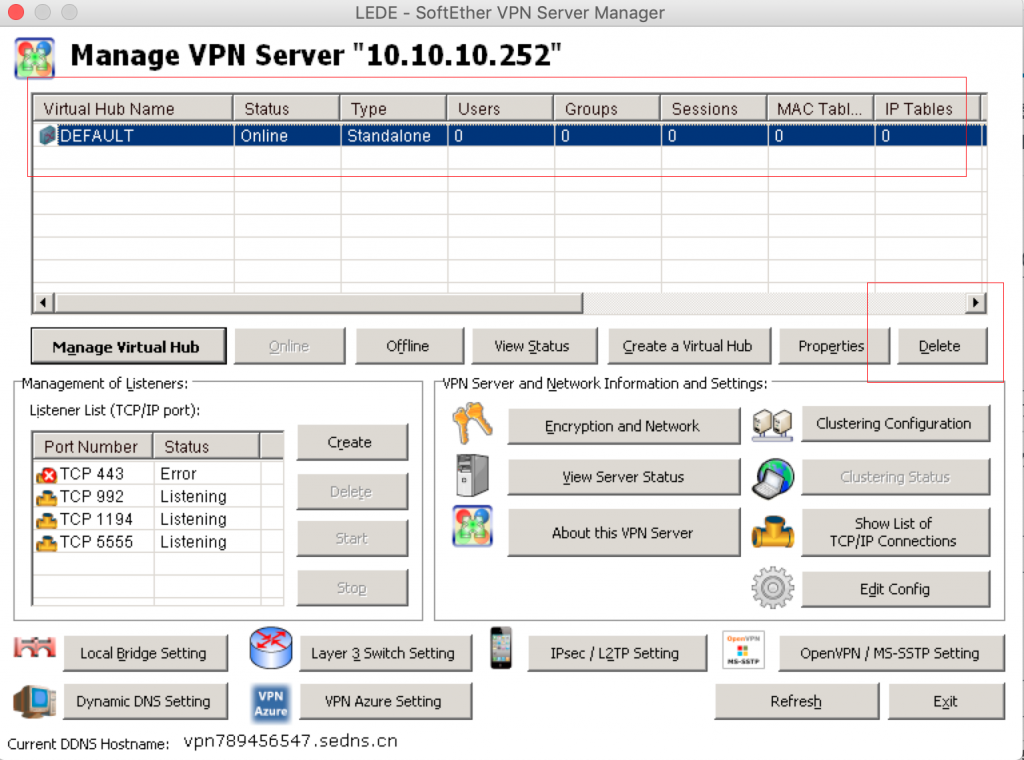The height and width of the screenshot is (760, 1024).
Task: Sort hubs by Type column header
Action: coord(393,109)
